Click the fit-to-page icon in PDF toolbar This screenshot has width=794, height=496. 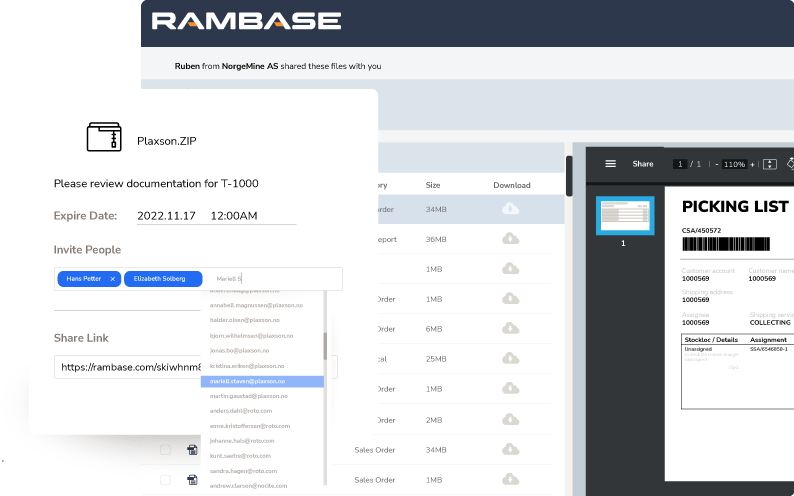point(770,164)
